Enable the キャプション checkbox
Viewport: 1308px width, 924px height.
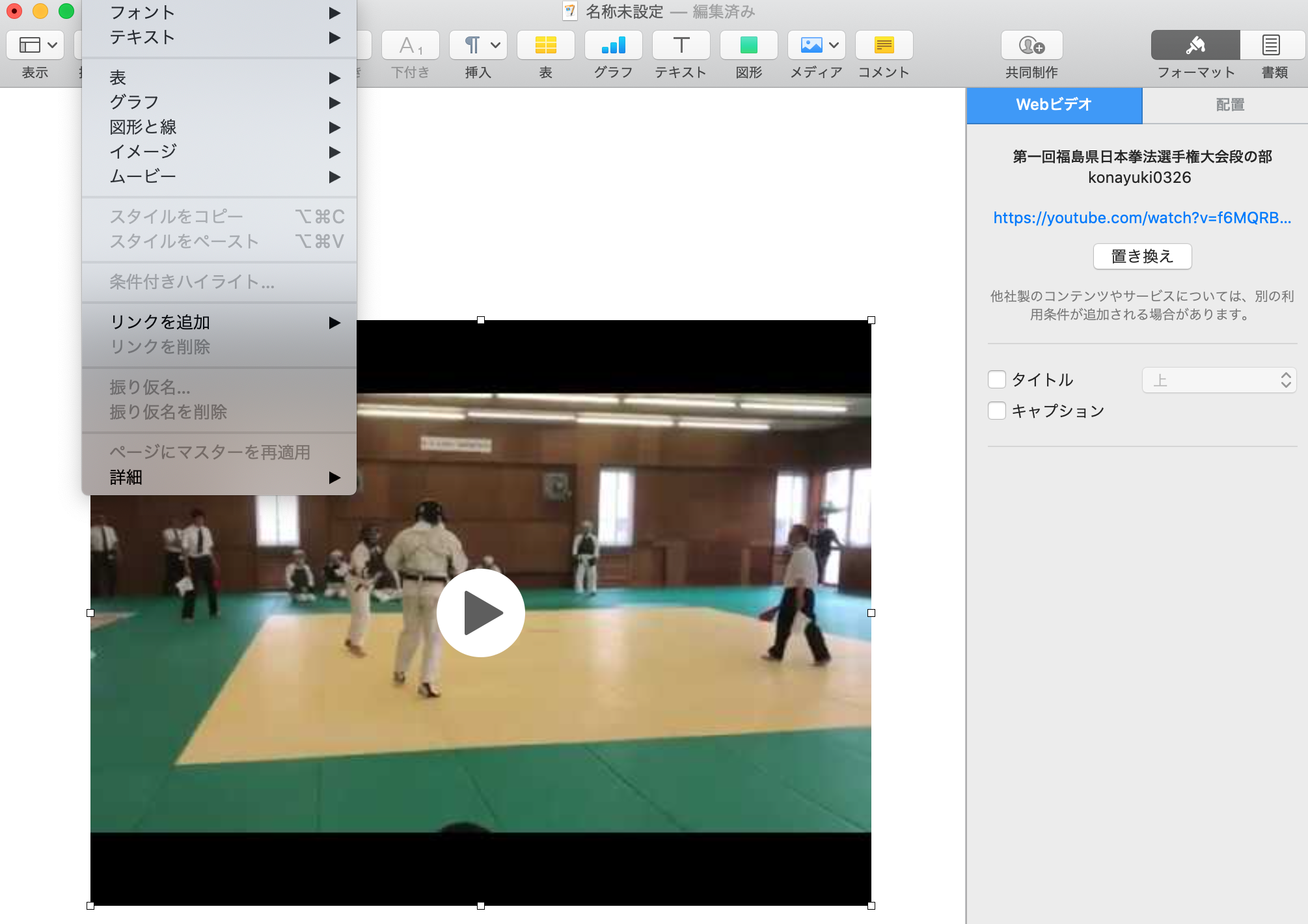click(x=997, y=411)
